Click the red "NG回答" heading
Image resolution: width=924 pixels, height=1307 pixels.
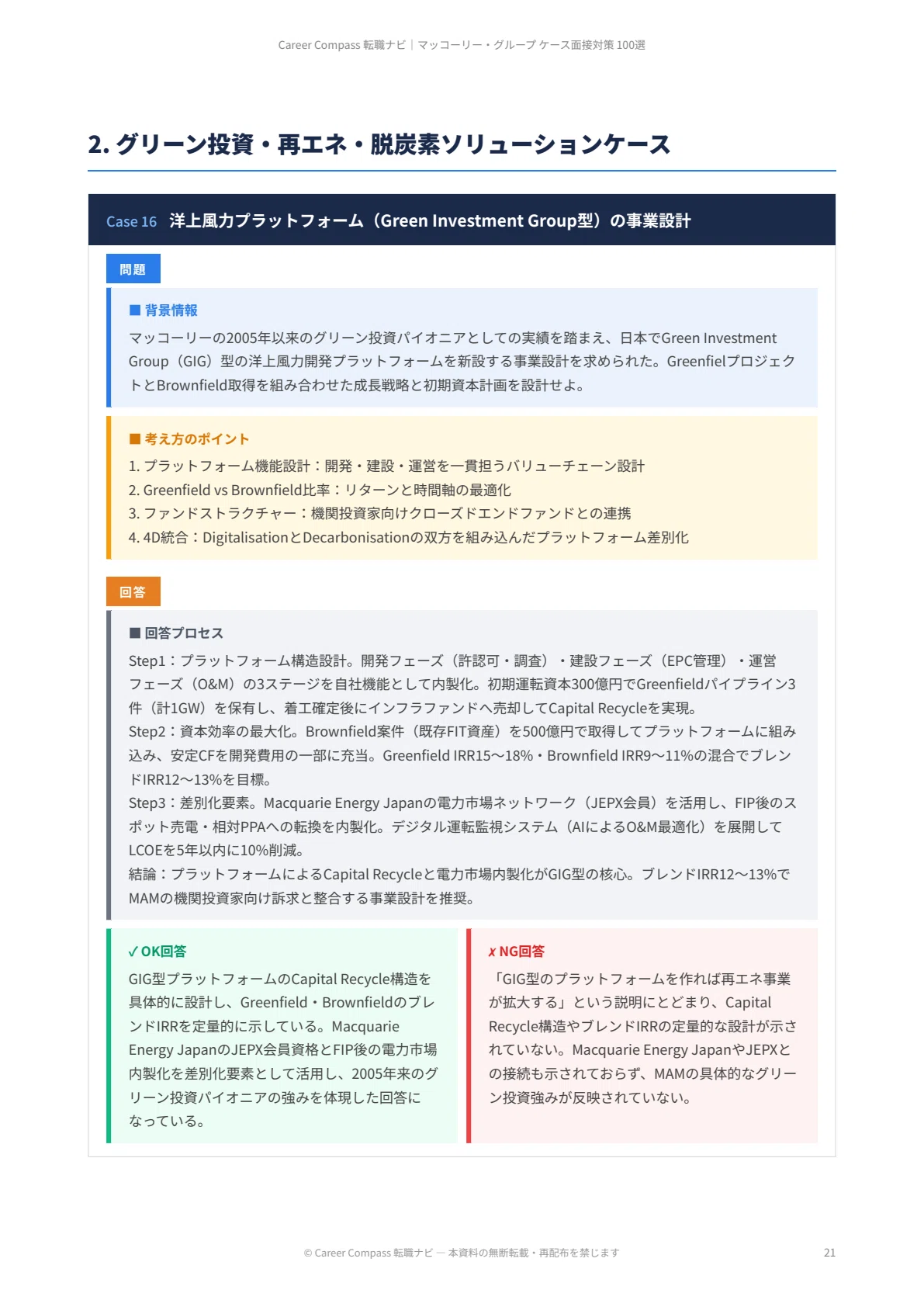coord(517,951)
